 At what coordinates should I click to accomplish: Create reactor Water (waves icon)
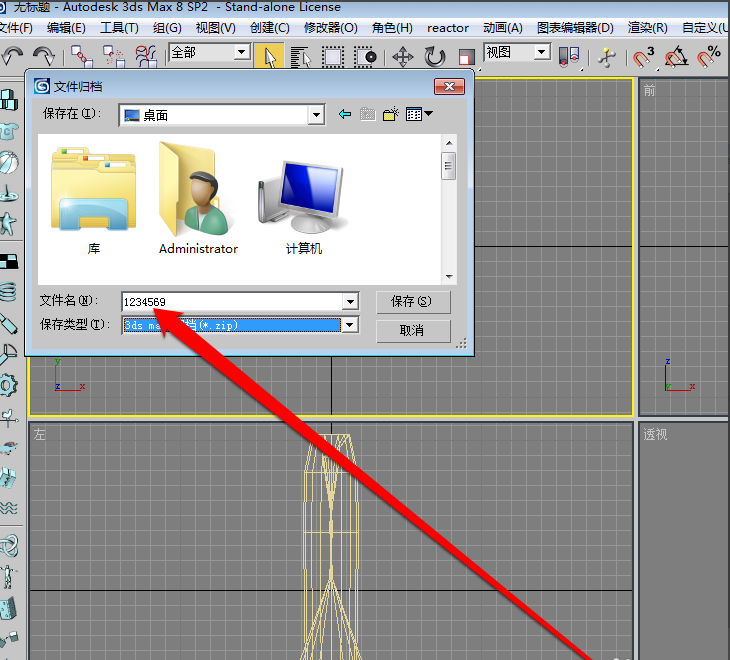pos(9,507)
